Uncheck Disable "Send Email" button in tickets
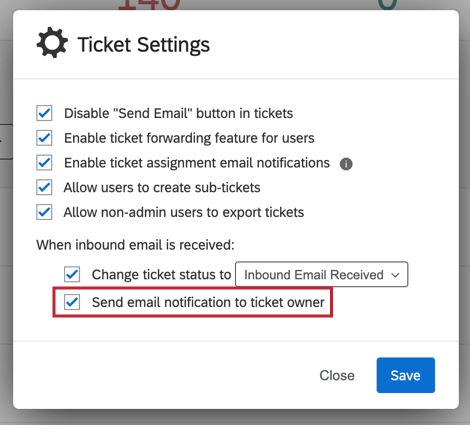This screenshot has height=425, width=470. 44,113
